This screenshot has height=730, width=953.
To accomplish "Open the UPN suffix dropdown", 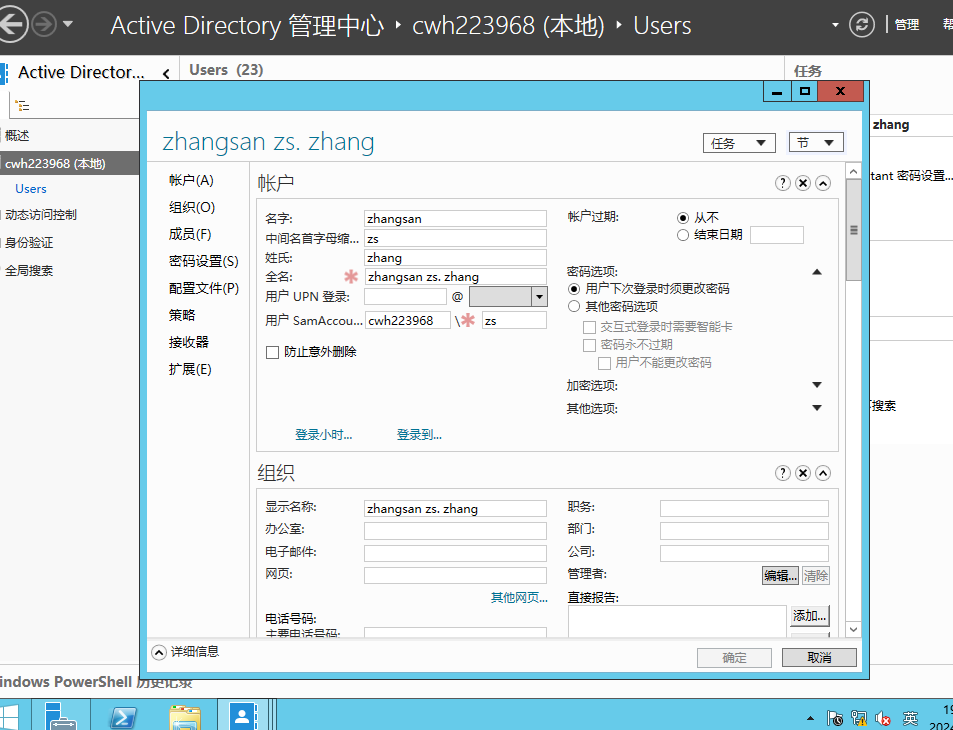I will pos(538,297).
